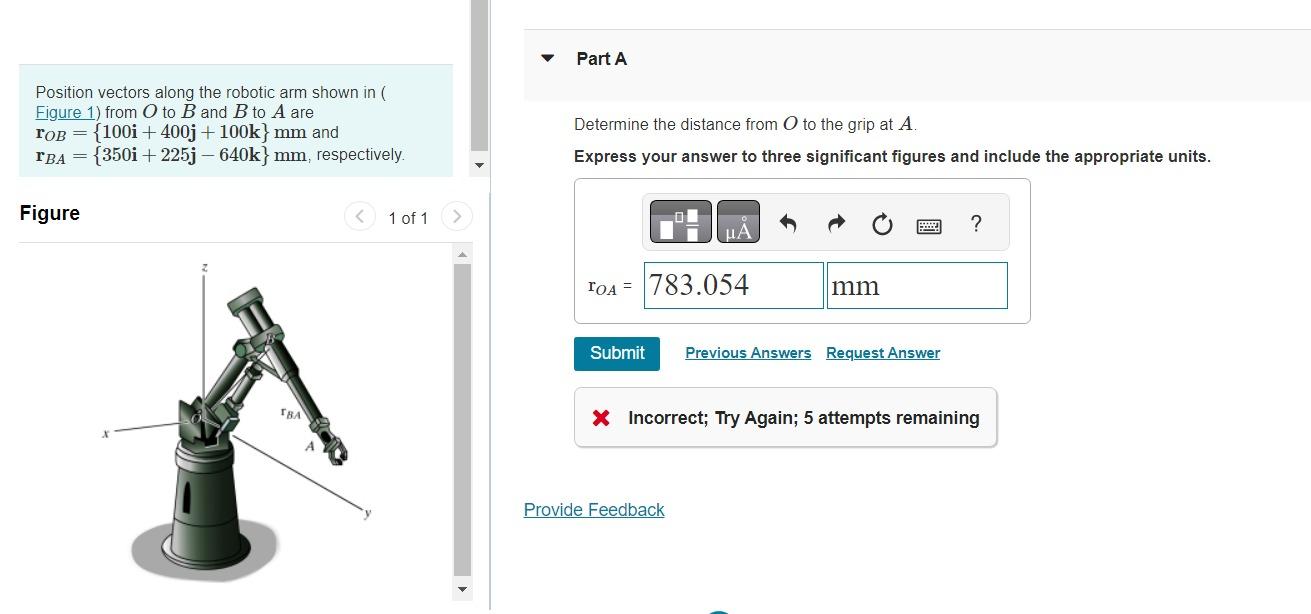The height and width of the screenshot is (614, 1311).
Task: Submit the answer
Action: pos(616,353)
